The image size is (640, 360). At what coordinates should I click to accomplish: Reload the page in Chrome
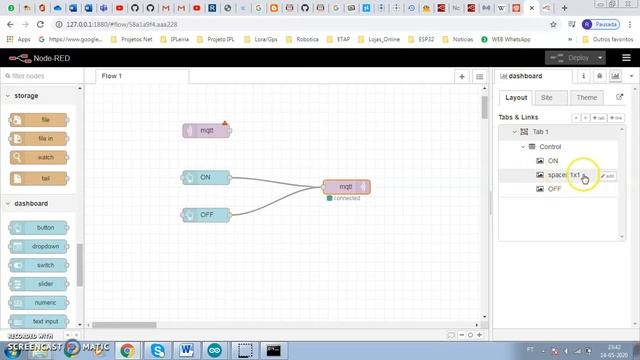[x=40, y=24]
